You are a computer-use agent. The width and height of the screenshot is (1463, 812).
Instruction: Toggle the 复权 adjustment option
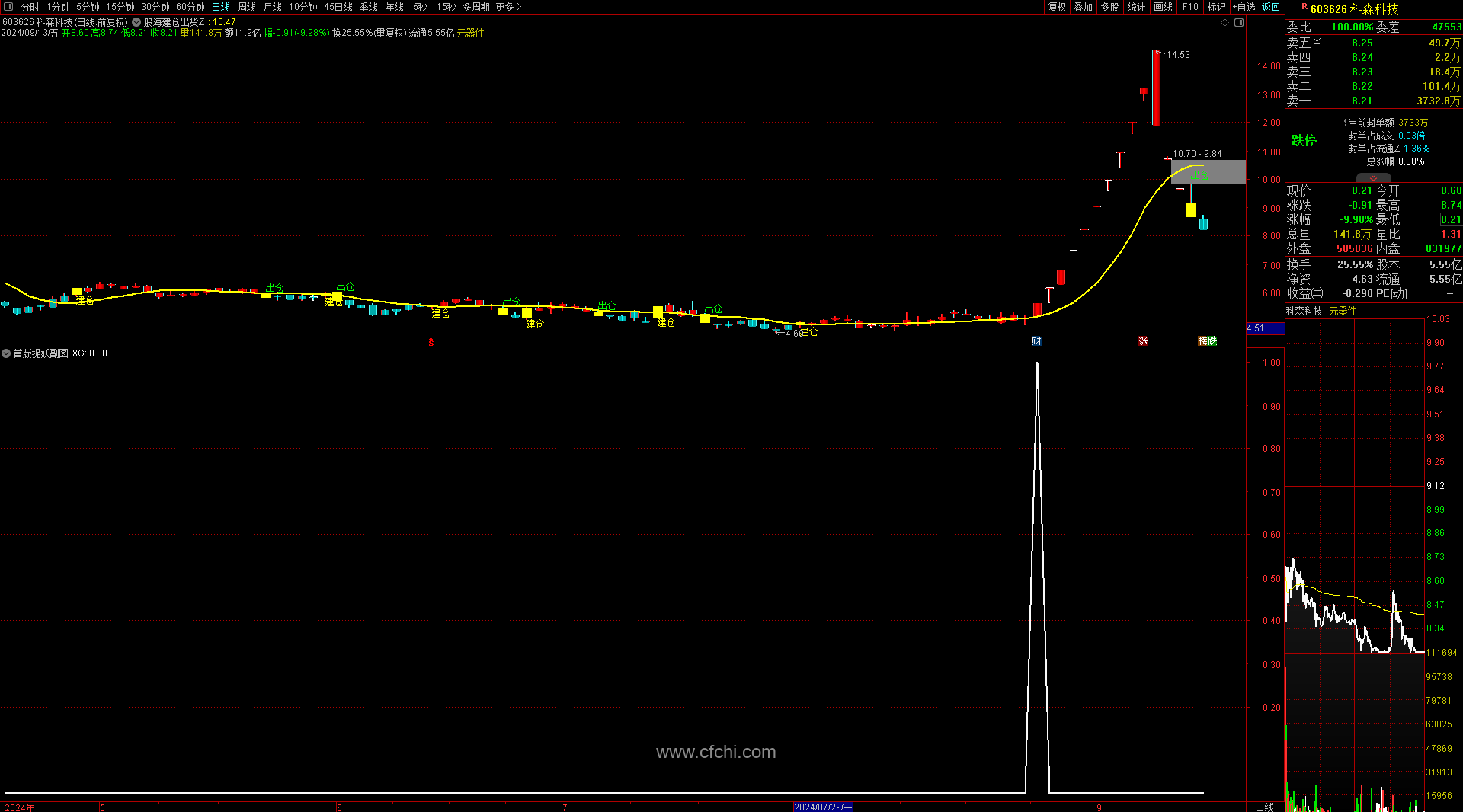[1057, 7]
